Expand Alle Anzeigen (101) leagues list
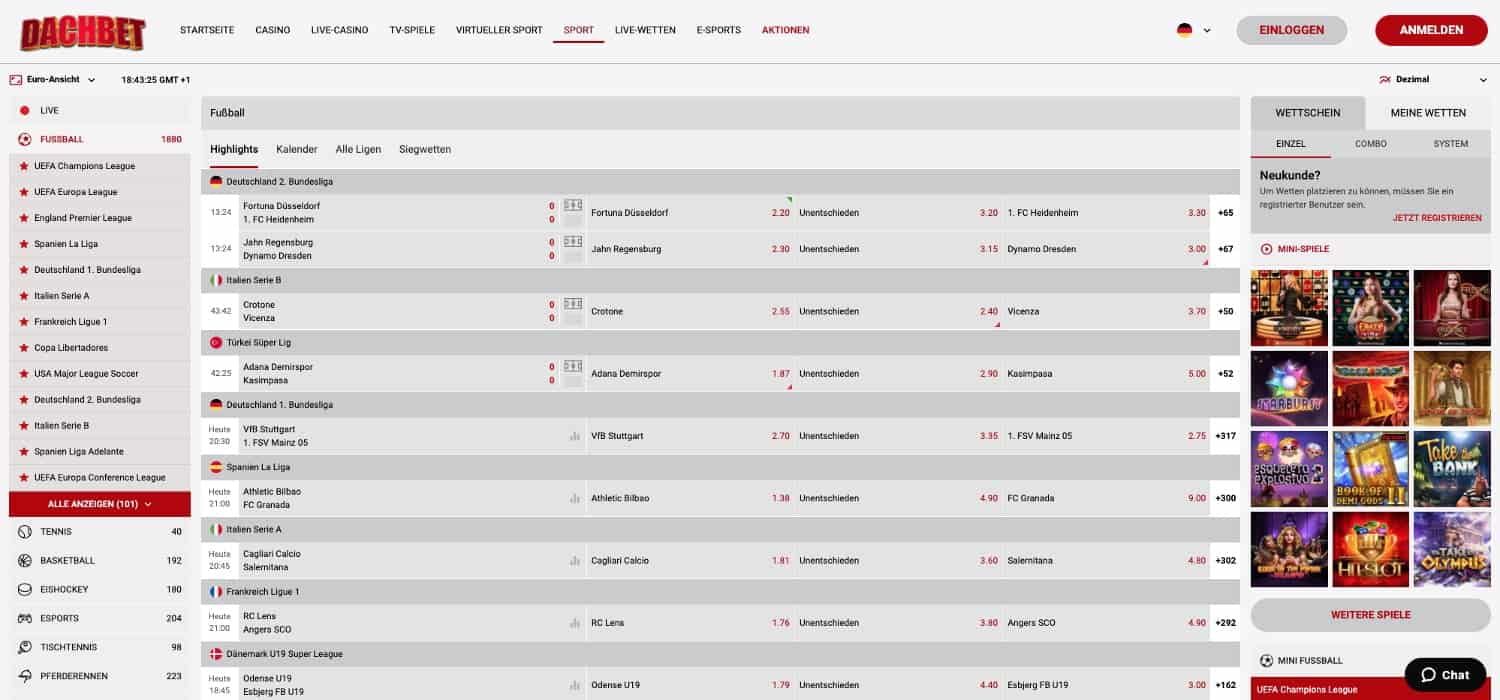 click(99, 504)
